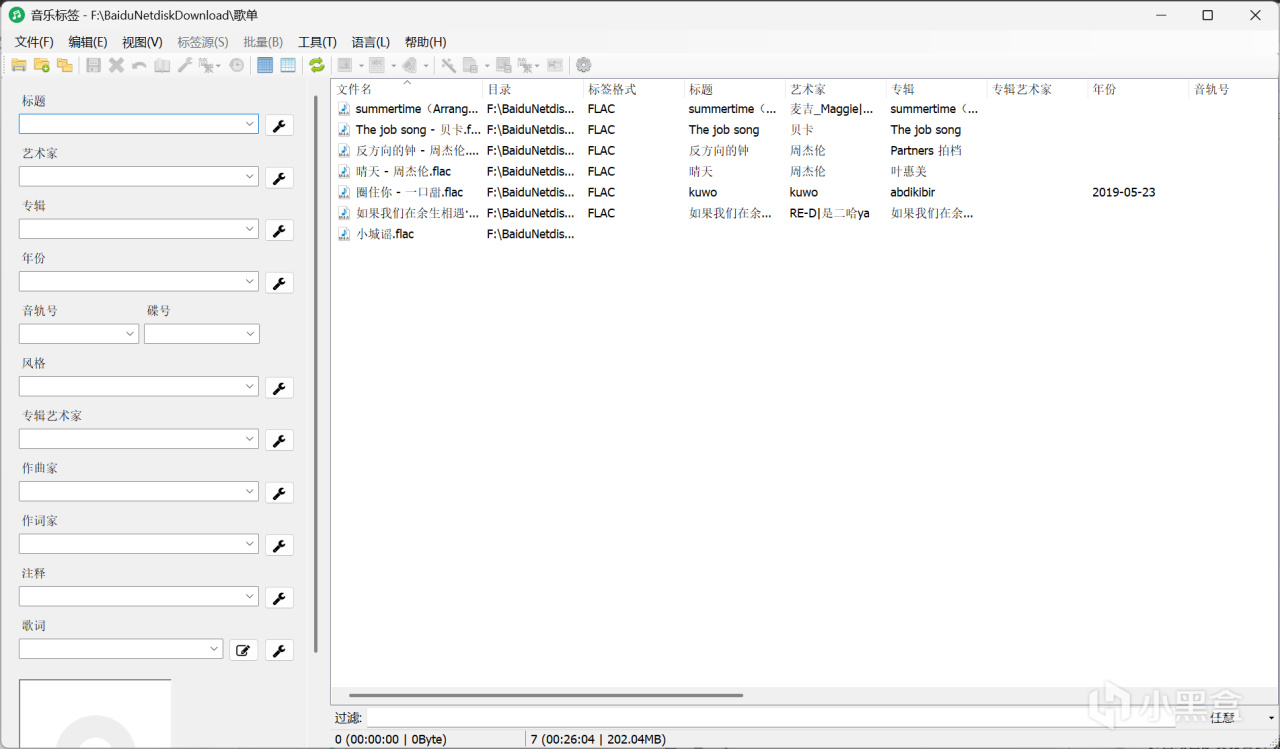The image size is (1280, 749).
Task: Click the clock icon in the toolbar
Action: 236,65
